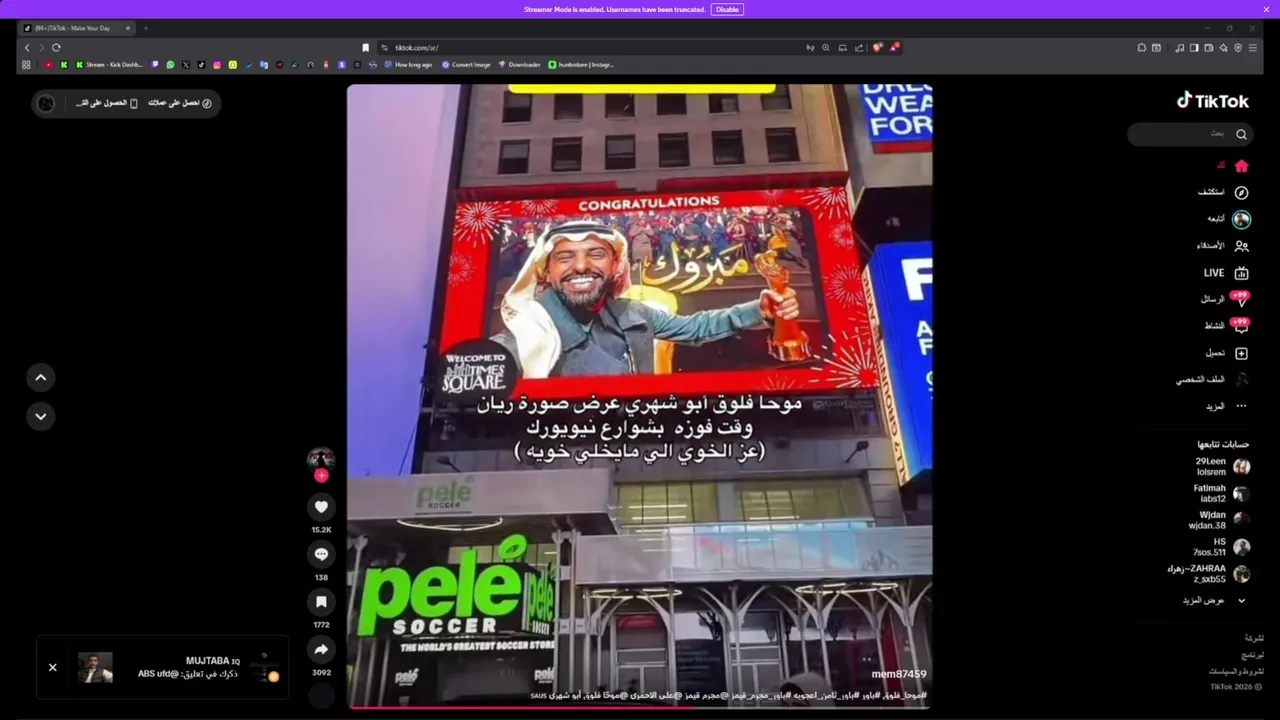
Task: Open the X (Twitter) bookmark icon
Action: [186, 65]
